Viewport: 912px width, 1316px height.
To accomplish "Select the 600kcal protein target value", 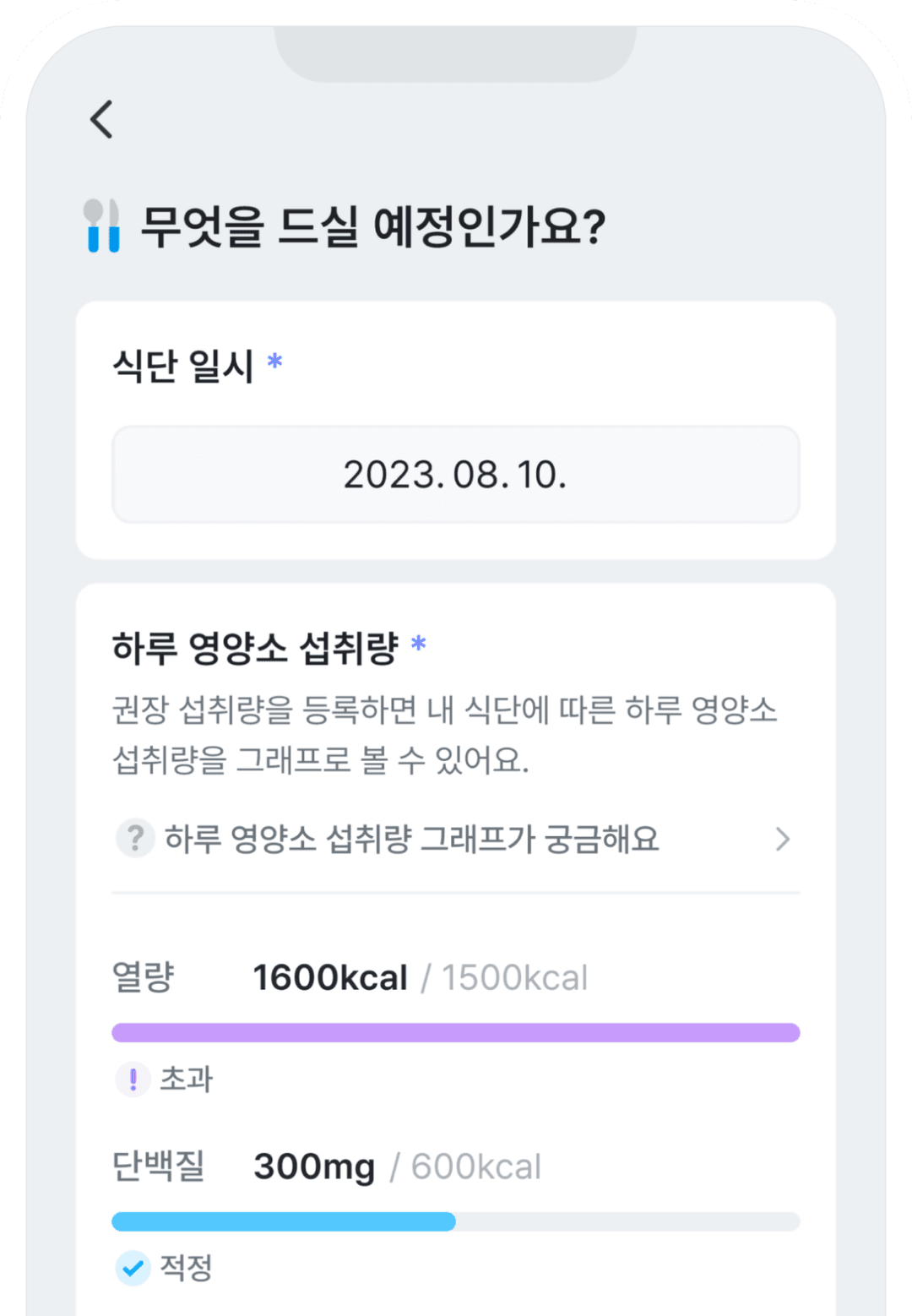I will 475,1166.
